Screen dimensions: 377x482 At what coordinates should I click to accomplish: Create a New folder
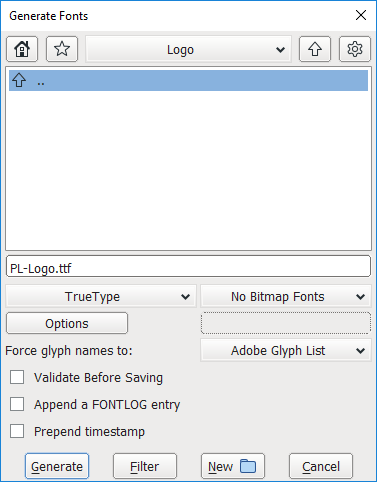233,466
